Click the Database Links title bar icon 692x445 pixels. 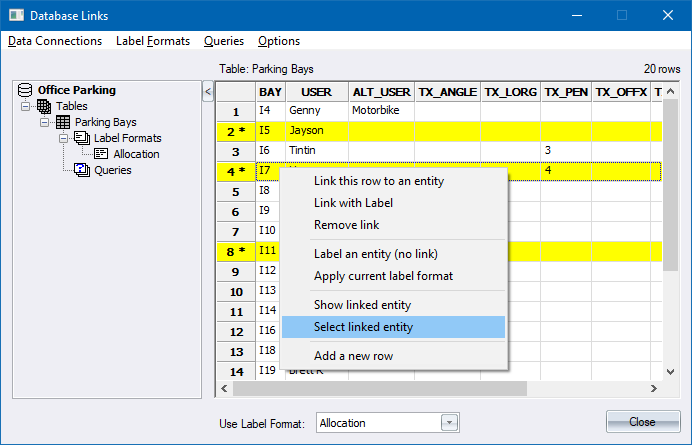[15, 16]
